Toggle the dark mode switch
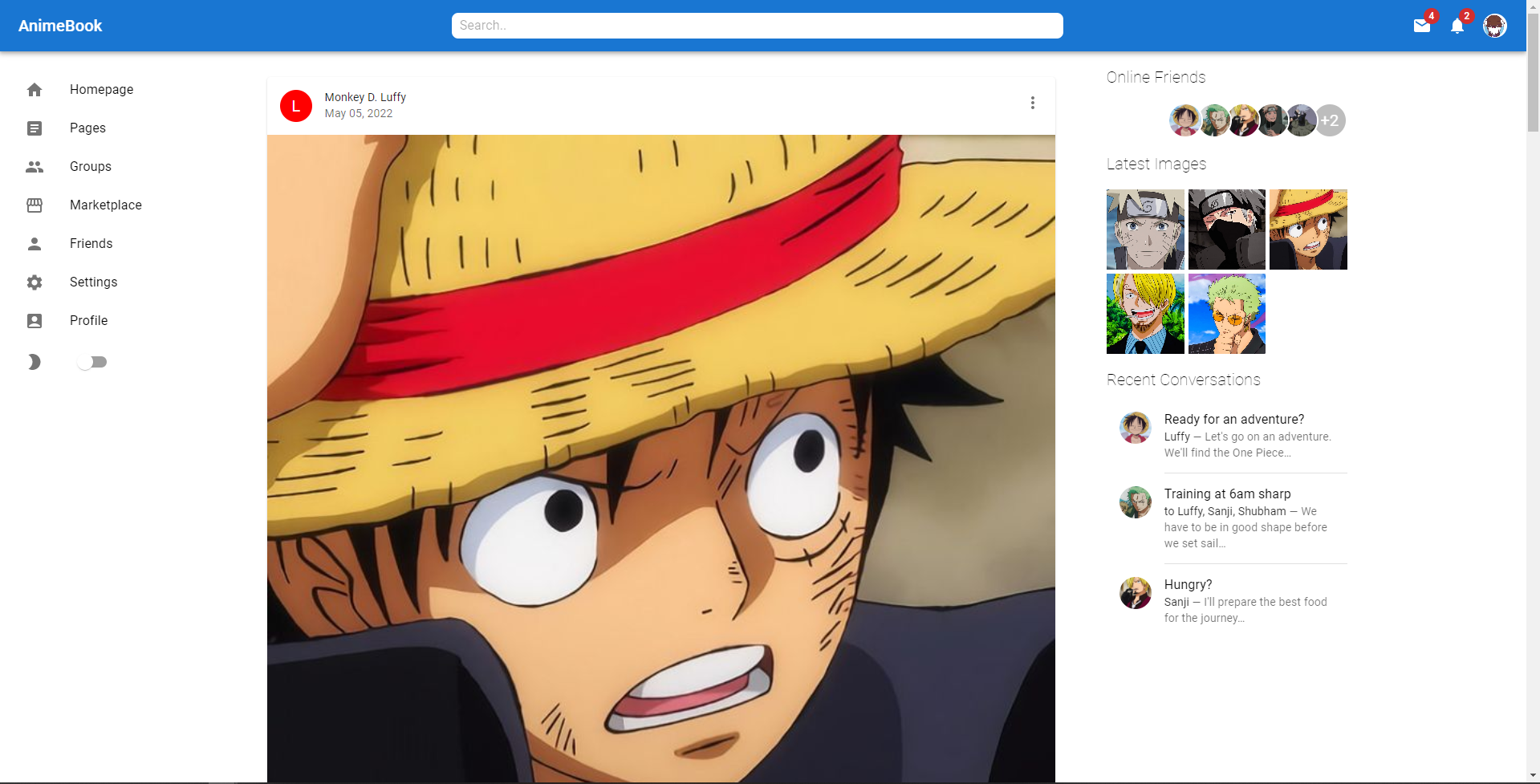This screenshot has width=1540, height=784. pyautogui.click(x=92, y=362)
